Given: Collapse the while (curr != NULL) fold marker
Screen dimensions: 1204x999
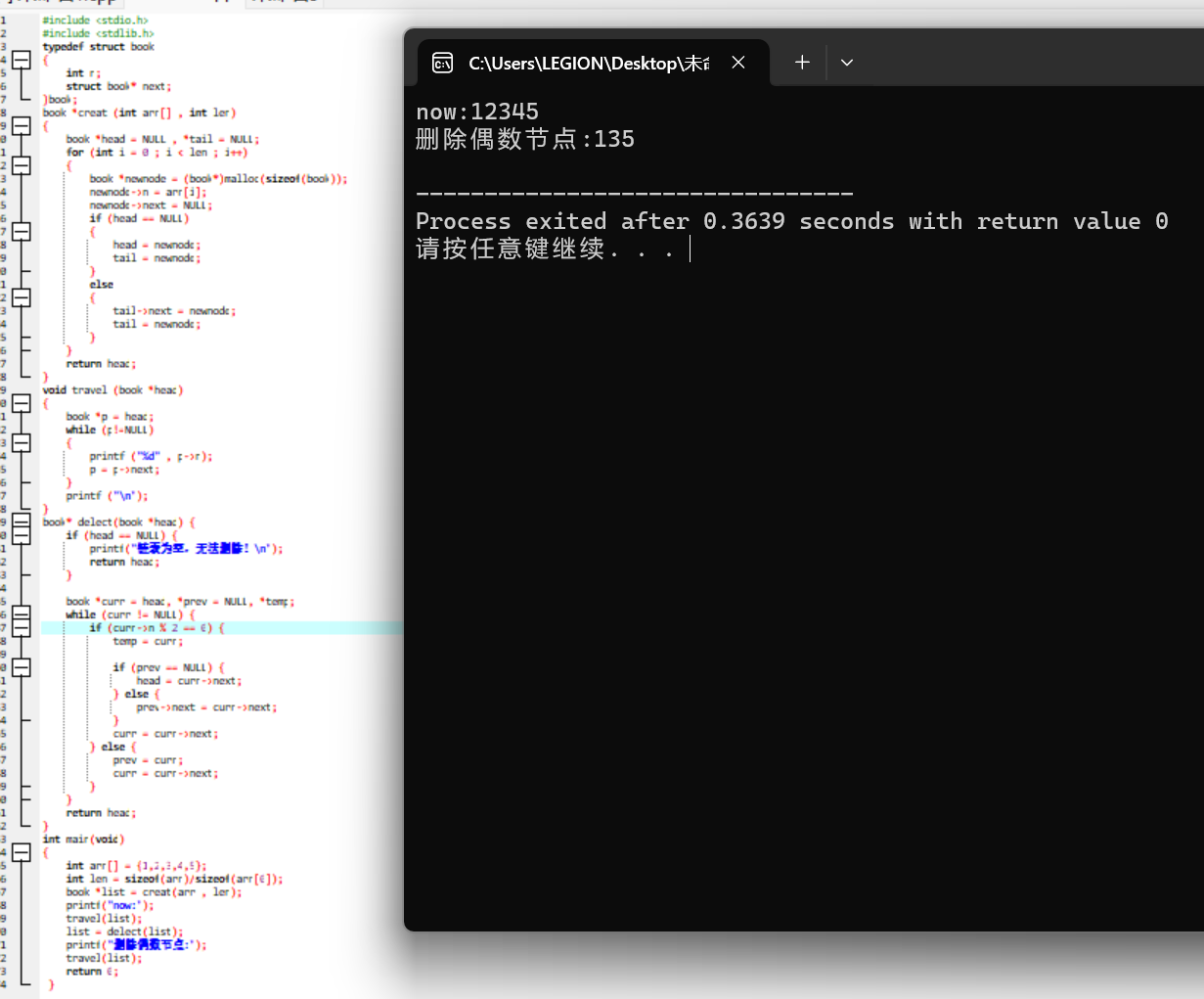Looking at the screenshot, I should (x=22, y=614).
